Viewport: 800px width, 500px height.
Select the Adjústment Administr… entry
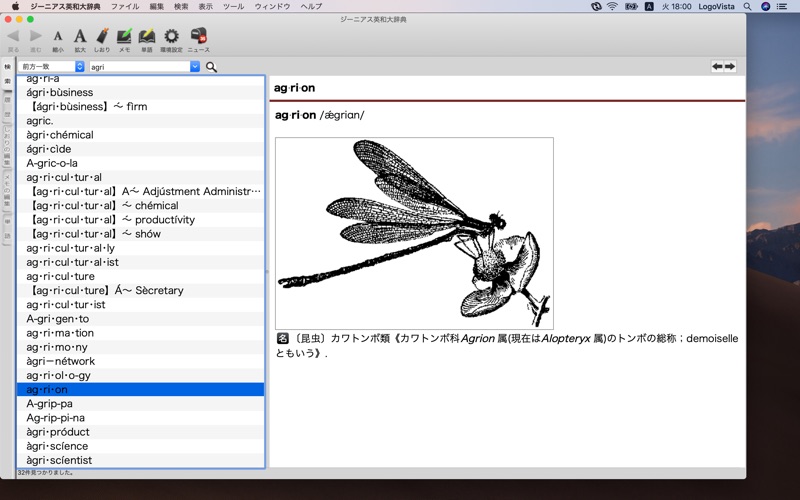tap(140, 191)
